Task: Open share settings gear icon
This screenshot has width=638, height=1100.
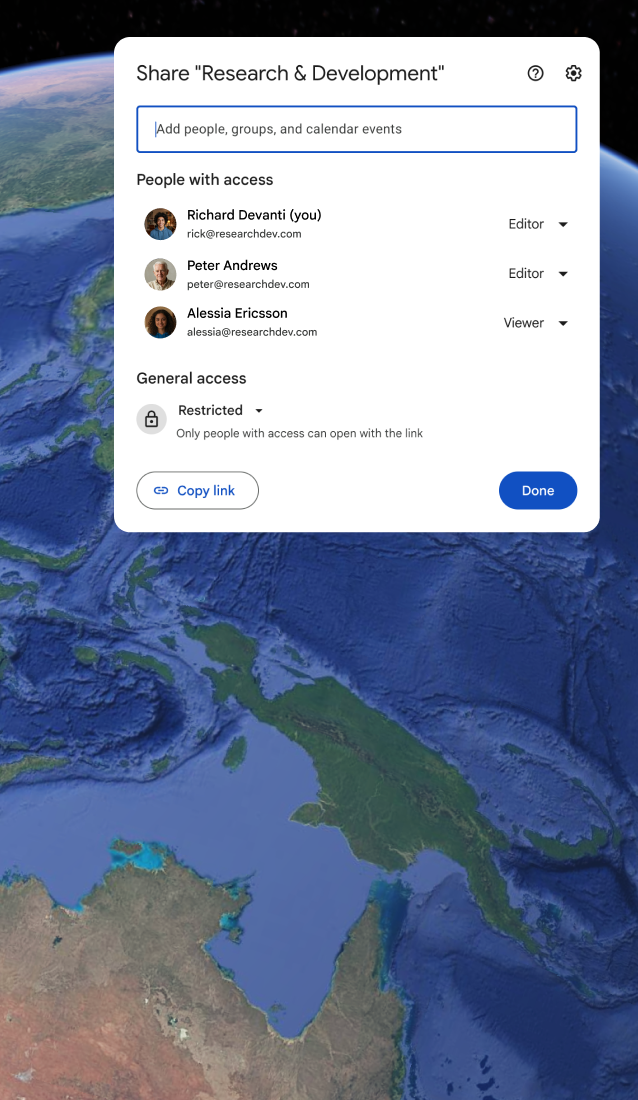Action: pyautogui.click(x=573, y=73)
